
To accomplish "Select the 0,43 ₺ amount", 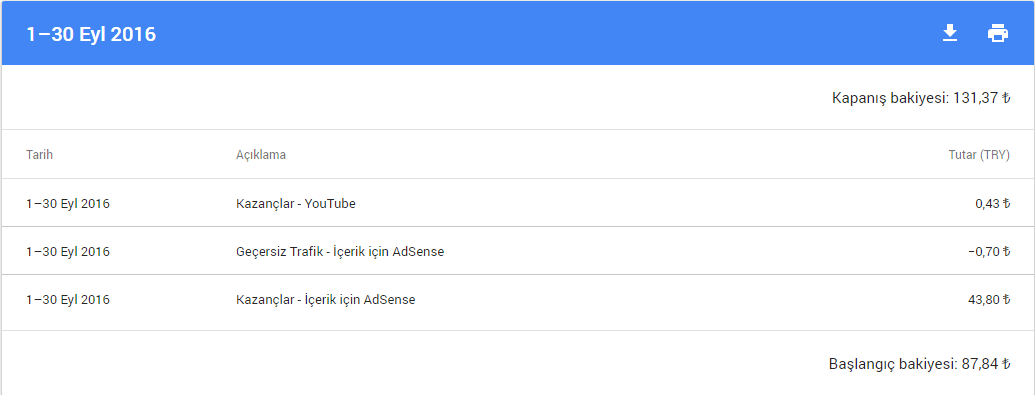I will [x=993, y=203].
